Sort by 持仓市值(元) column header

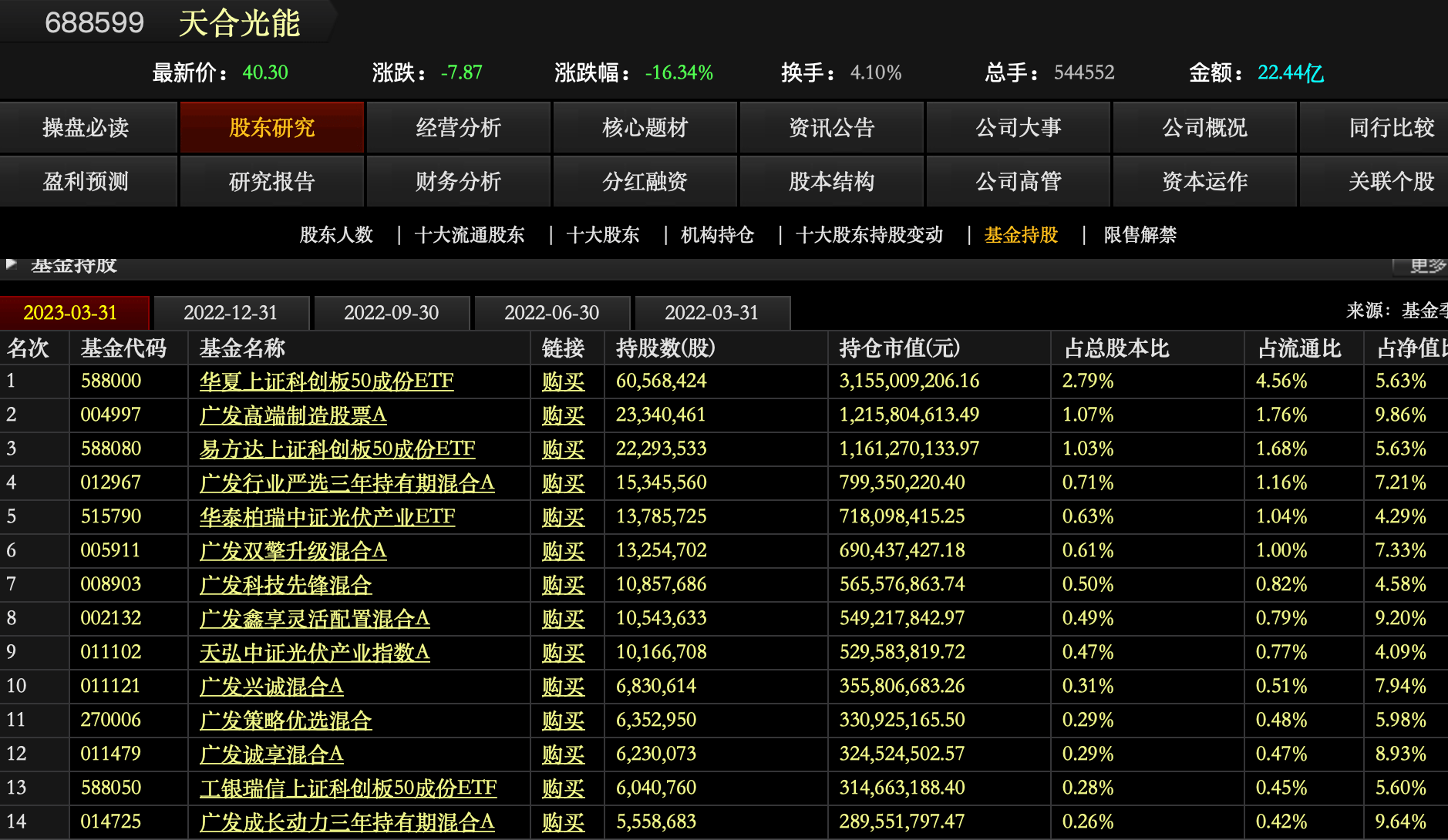coord(899,348)
